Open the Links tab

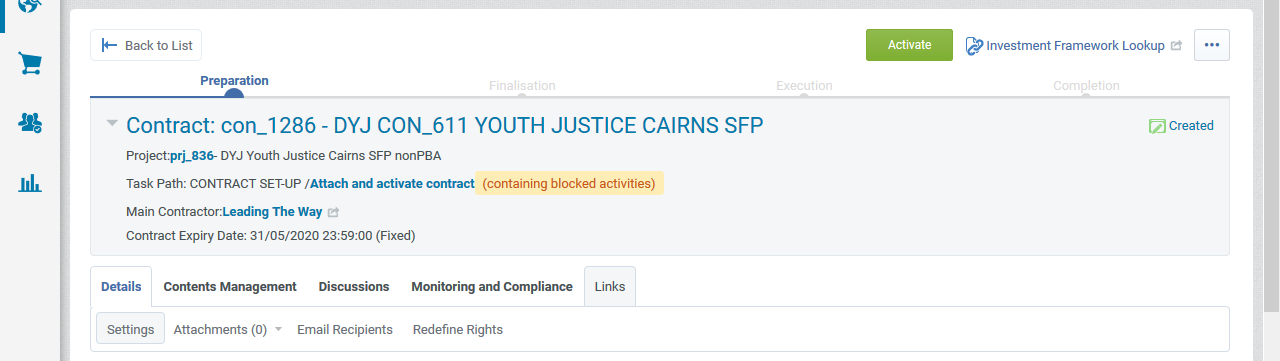point(610,286)
